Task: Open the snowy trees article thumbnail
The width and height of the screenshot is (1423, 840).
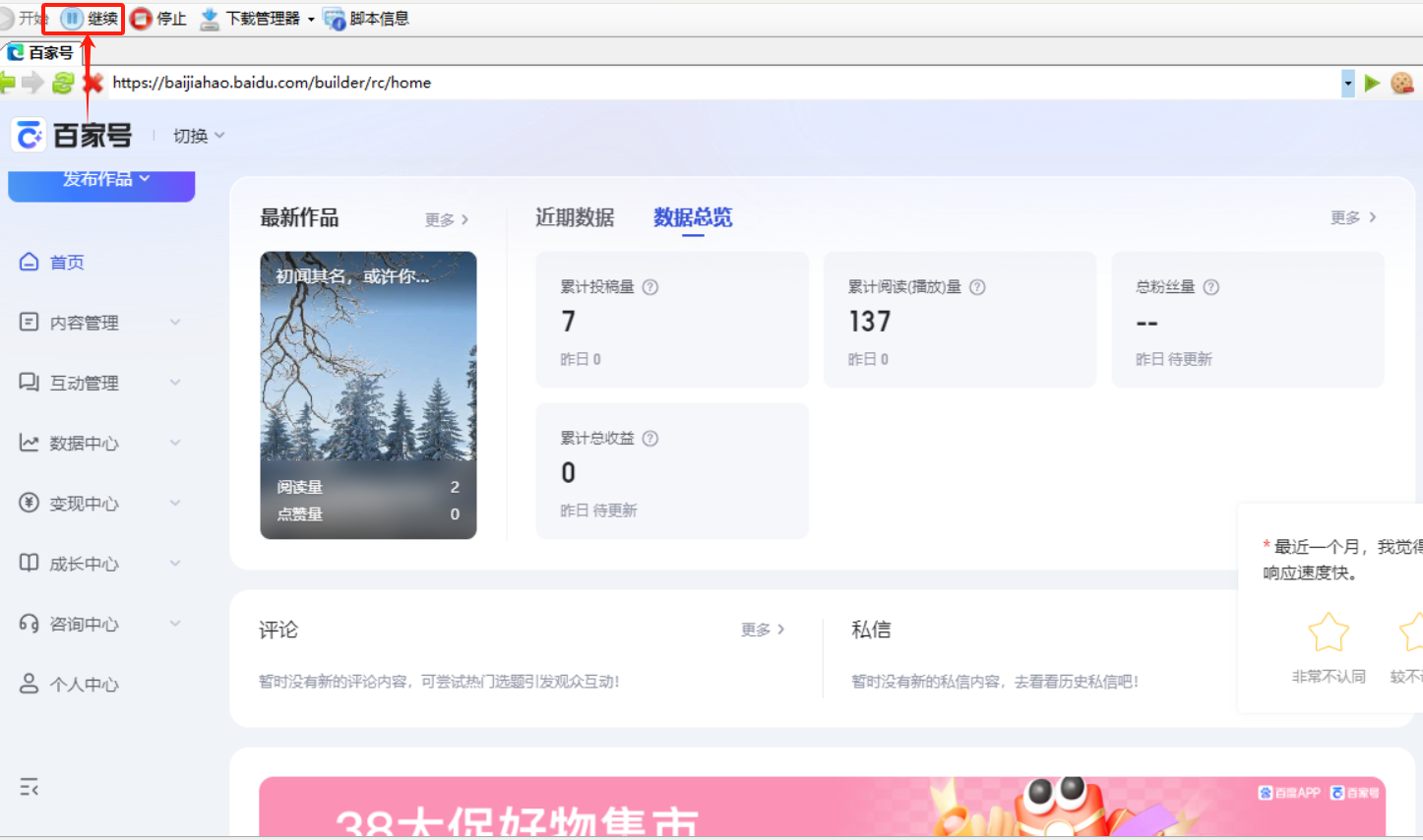Action: 368,395
